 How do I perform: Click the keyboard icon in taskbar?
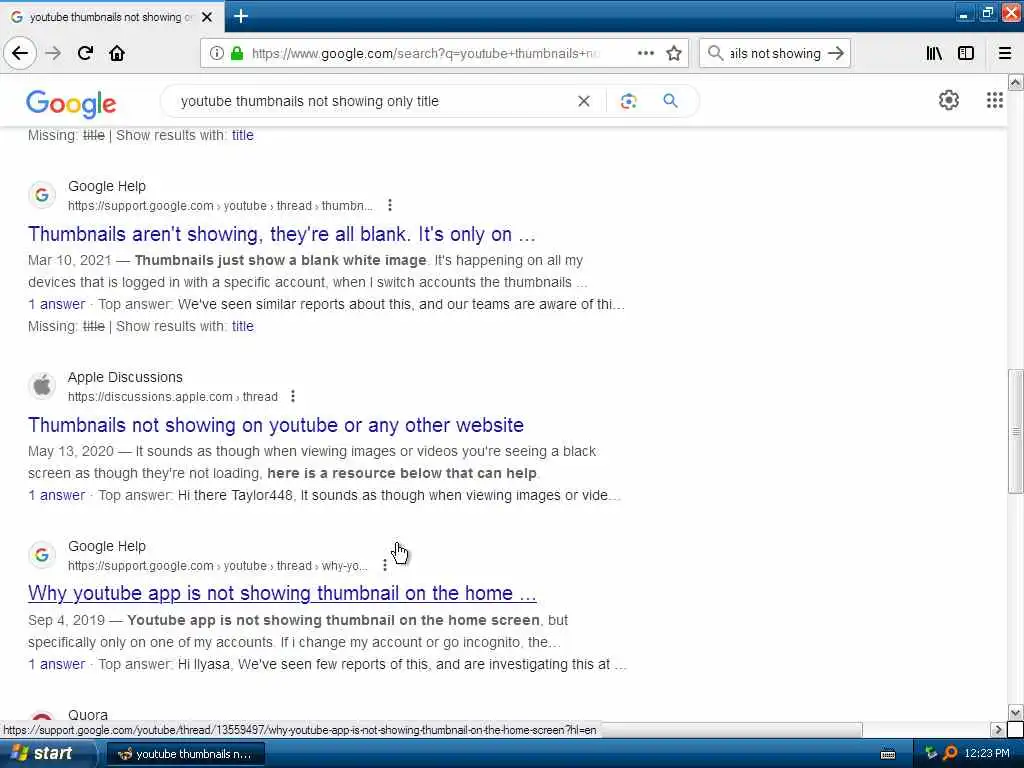888,754
